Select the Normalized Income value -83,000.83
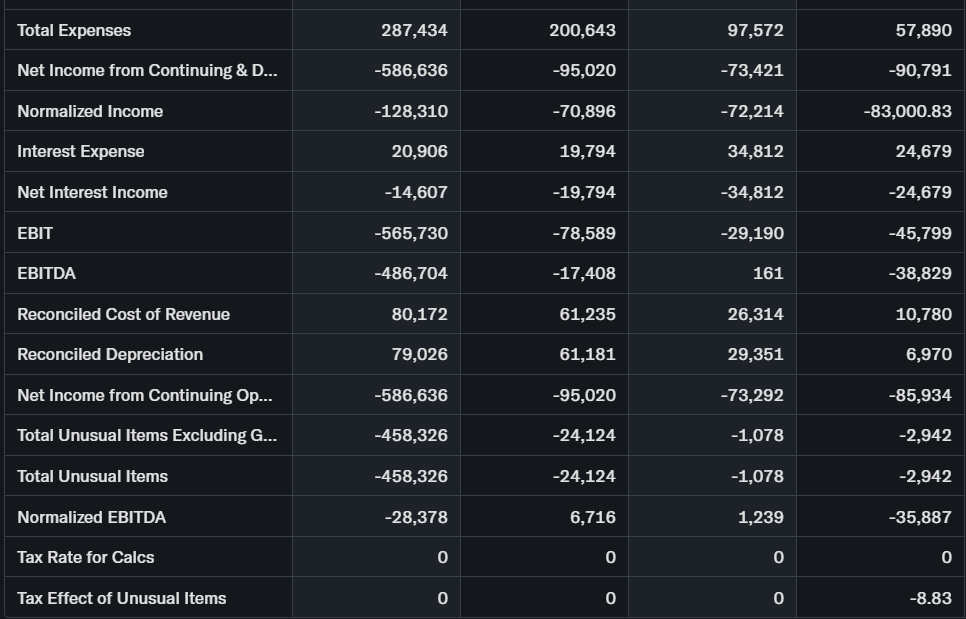Image resolution: width=966 pixels, height=619 pixels. 907,111
